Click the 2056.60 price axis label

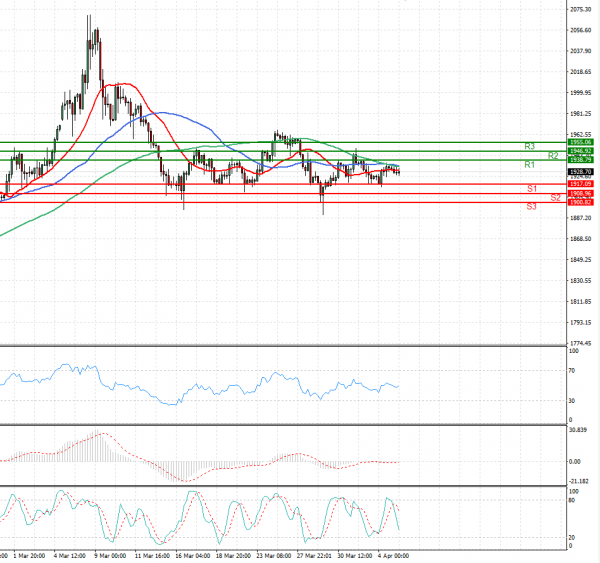point(580,30)
